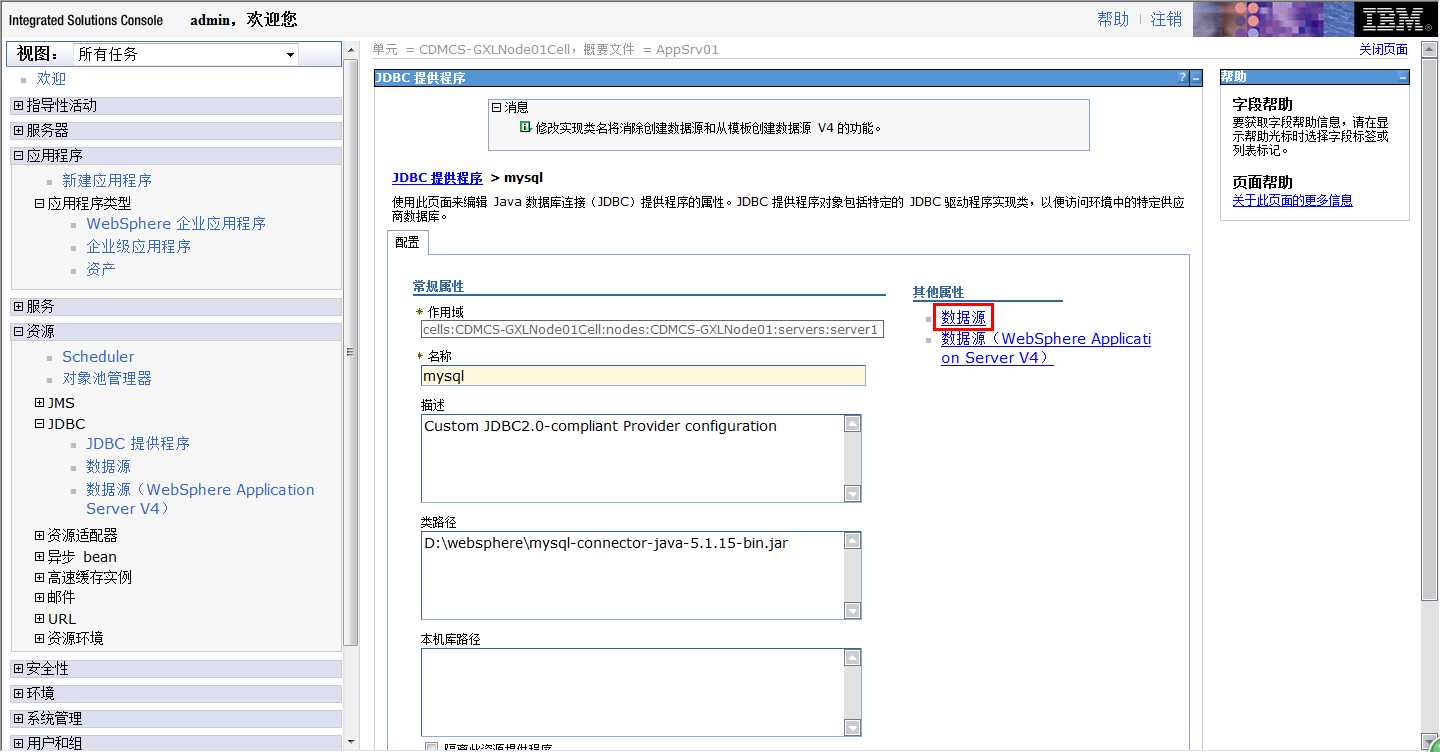Screen dimensions: 1440x752
Task: Click the help question mark in JDBC panel title
Action: 1183,78
